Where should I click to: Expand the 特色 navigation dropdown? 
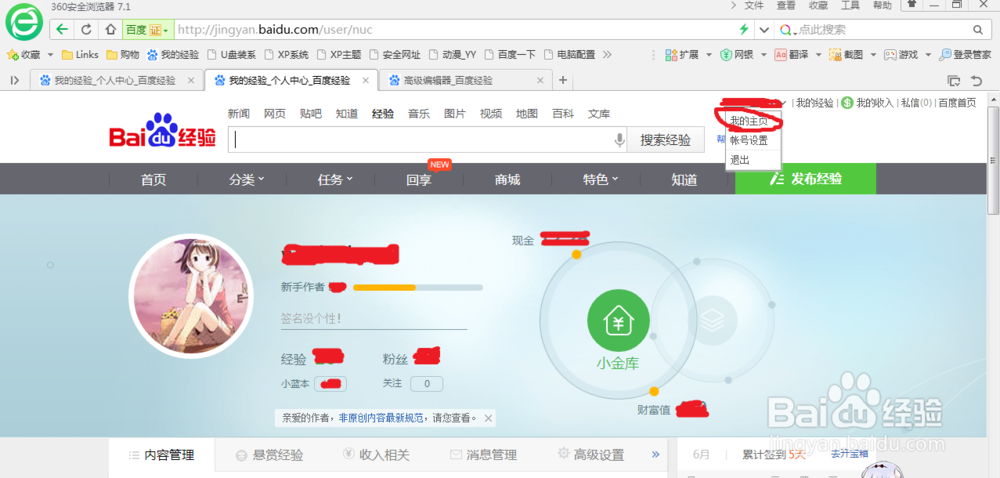coord(600,180)
